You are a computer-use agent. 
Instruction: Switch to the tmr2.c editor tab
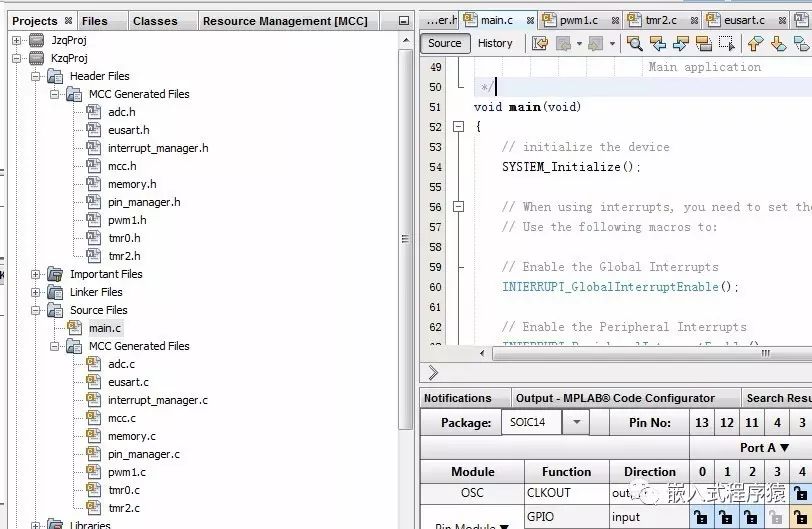coord(661,21)
